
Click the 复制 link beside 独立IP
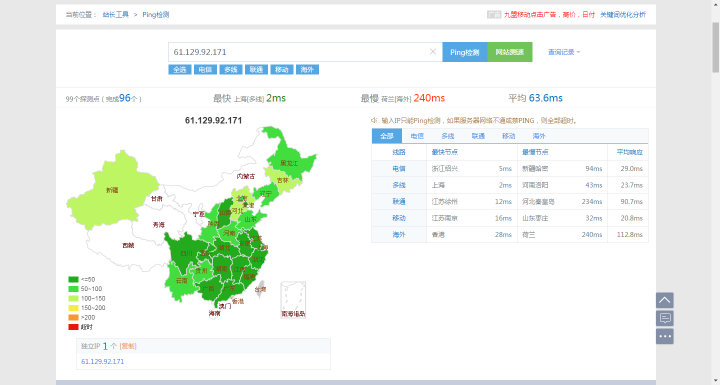(128, 346)
